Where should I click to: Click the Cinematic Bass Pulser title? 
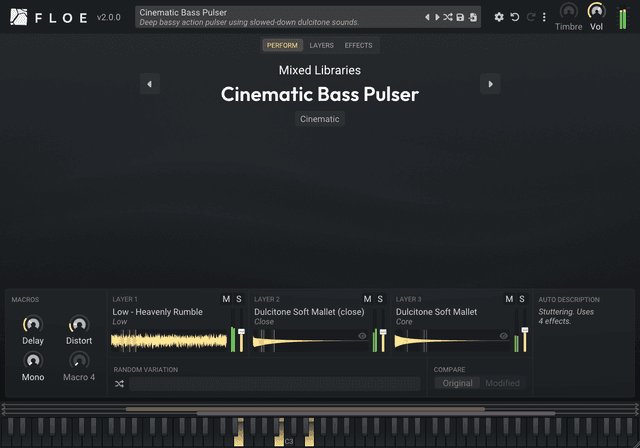pyautogui.click(x=320, y=94)
